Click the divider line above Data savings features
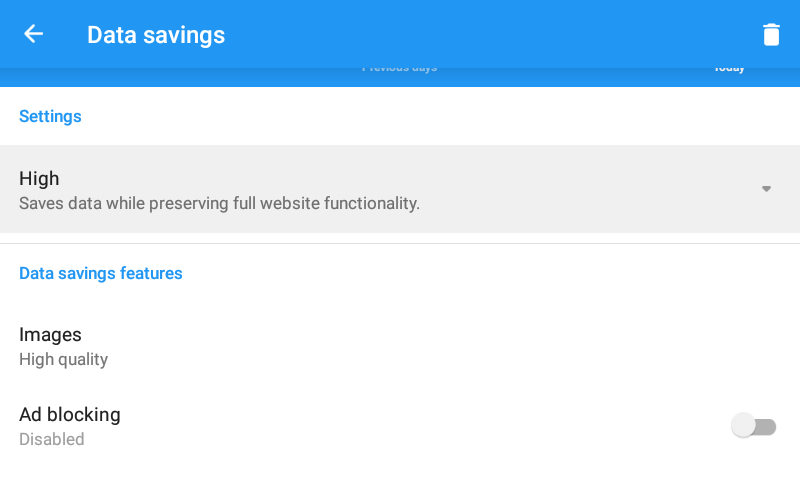The height and width of the screenshot is (480, 800). [400, 243]
